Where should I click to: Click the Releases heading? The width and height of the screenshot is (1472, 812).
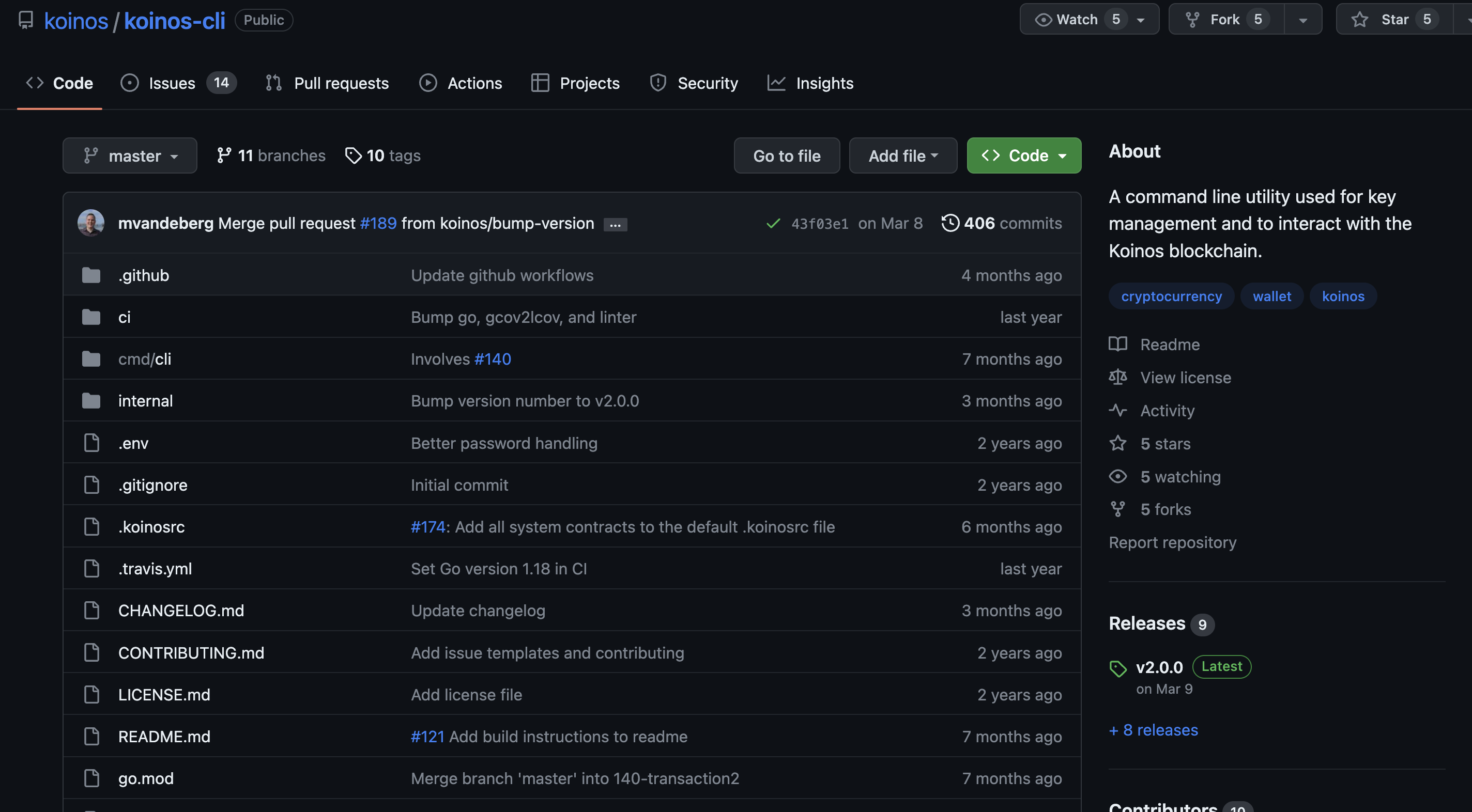(x=1147, y=623)
